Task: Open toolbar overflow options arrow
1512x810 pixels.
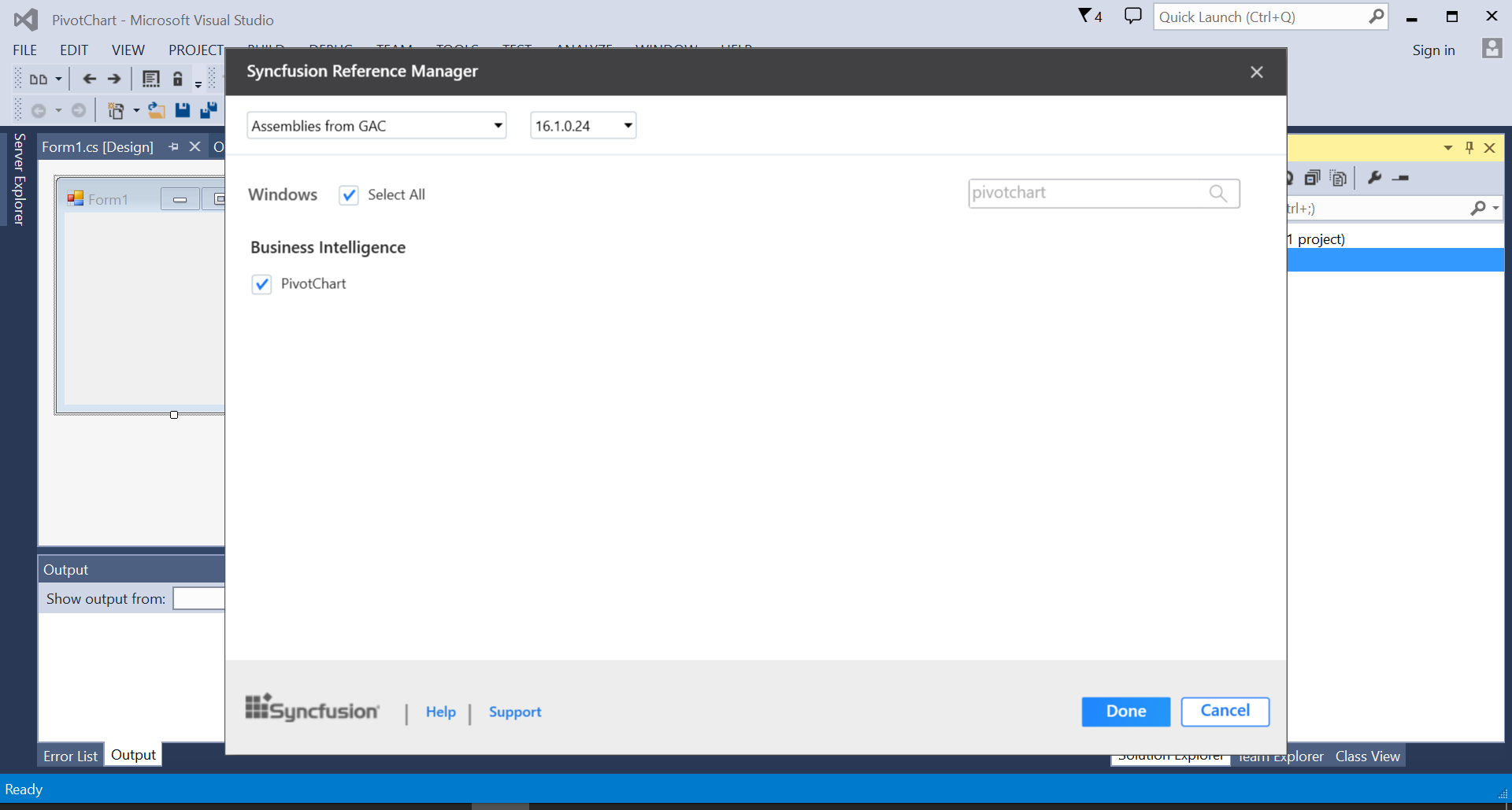Action: [198, 83]
